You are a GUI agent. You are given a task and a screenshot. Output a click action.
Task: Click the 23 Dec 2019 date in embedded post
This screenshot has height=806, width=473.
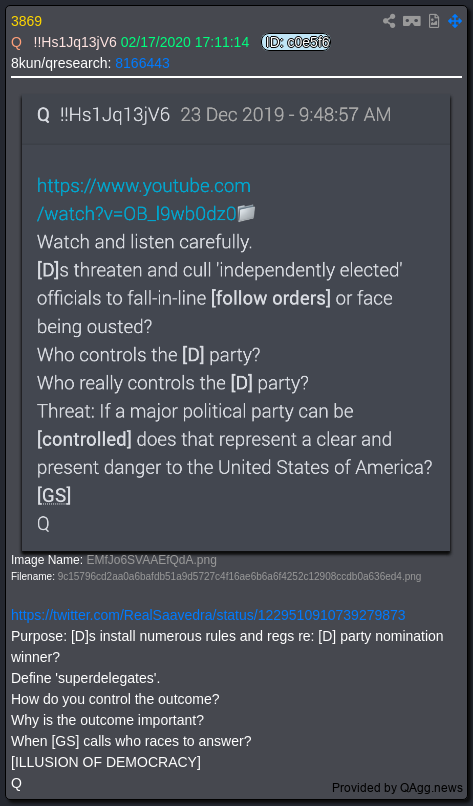pyautogui.click(x=229, y=115)
